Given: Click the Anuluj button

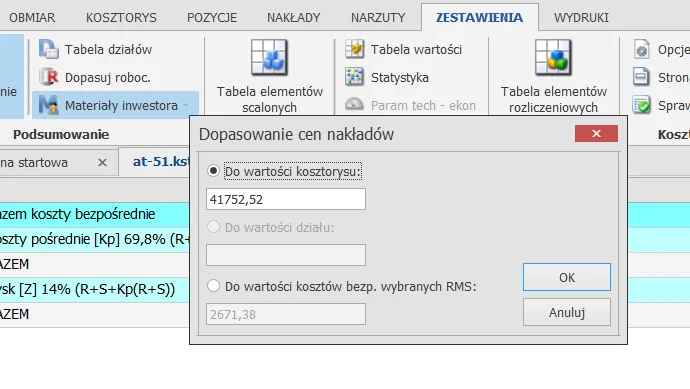Looking at the screenshot, I should [x=567, y=312].
